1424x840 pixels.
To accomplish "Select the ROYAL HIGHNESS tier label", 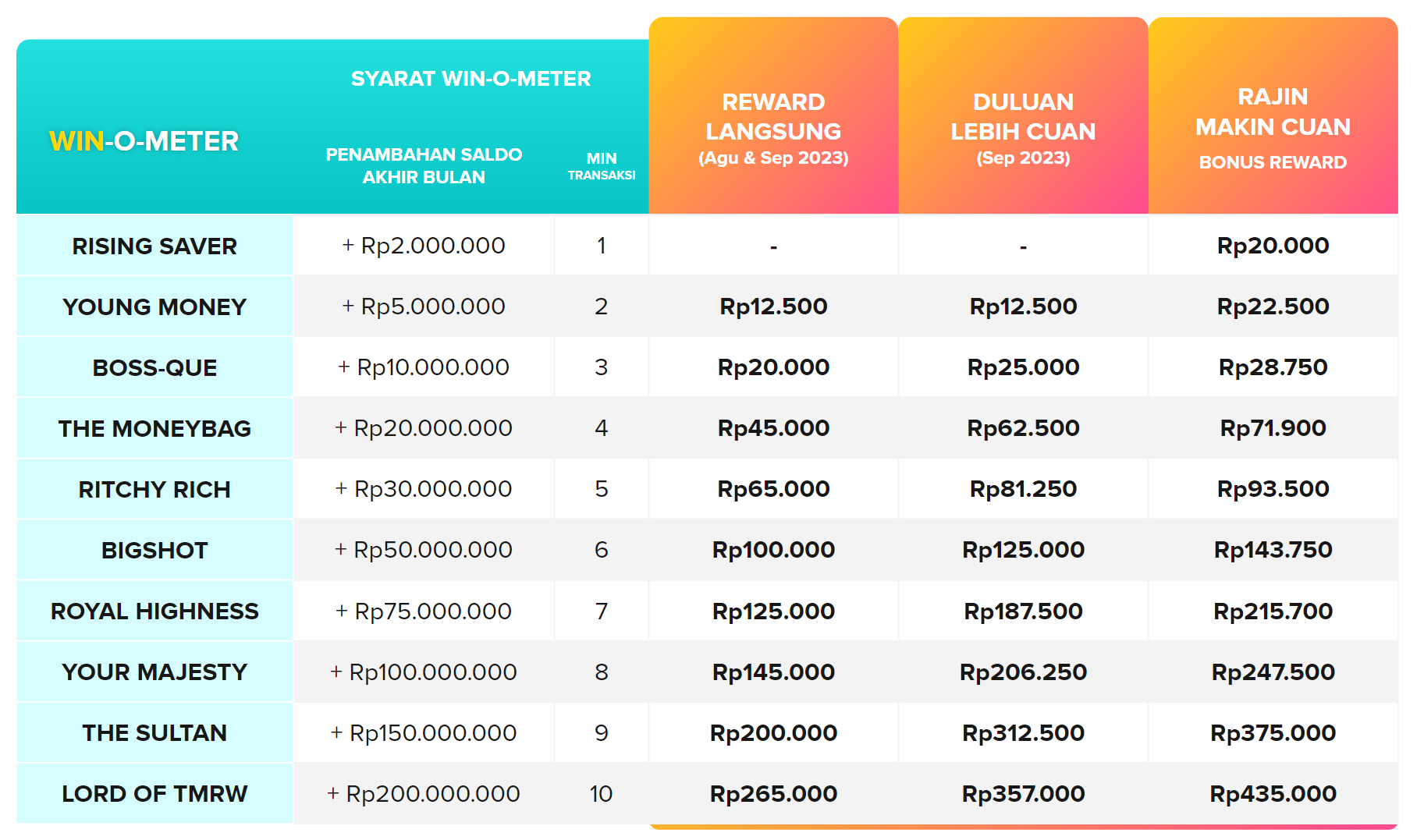I will tap(154, 611).
